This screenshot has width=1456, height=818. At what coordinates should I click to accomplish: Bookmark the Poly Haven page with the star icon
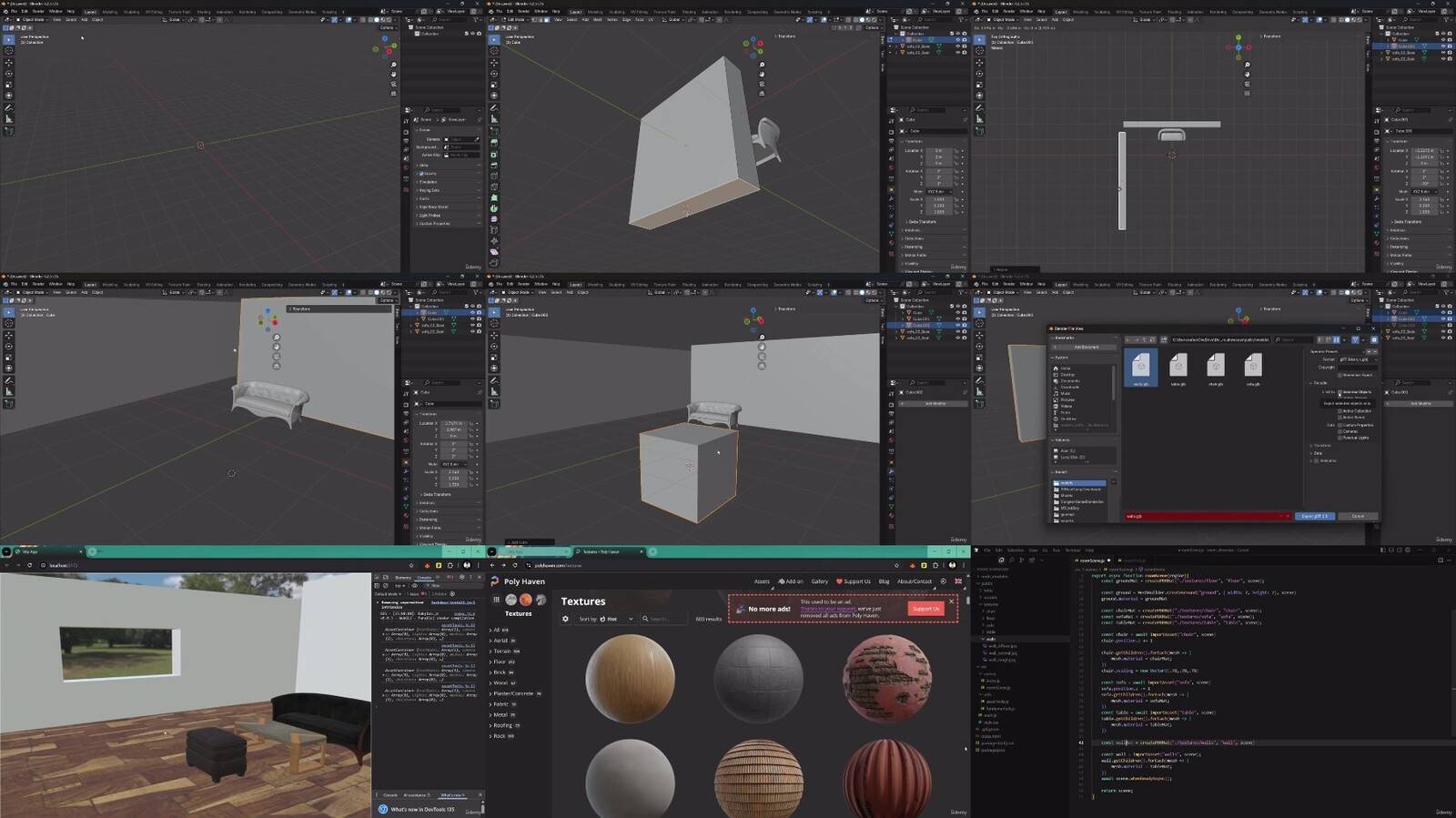coord(896,565)
